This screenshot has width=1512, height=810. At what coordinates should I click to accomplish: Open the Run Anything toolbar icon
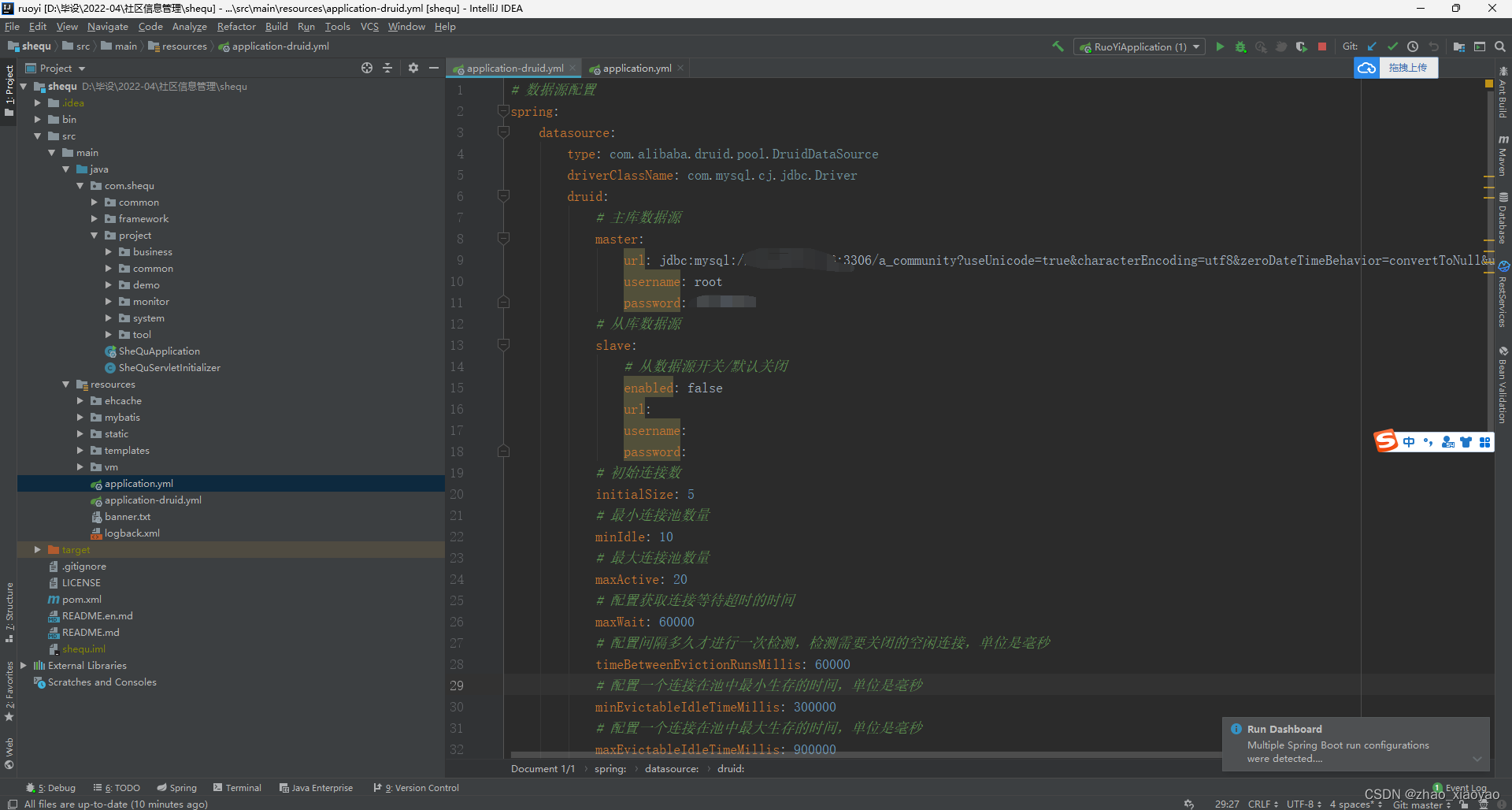point(1480,46)
